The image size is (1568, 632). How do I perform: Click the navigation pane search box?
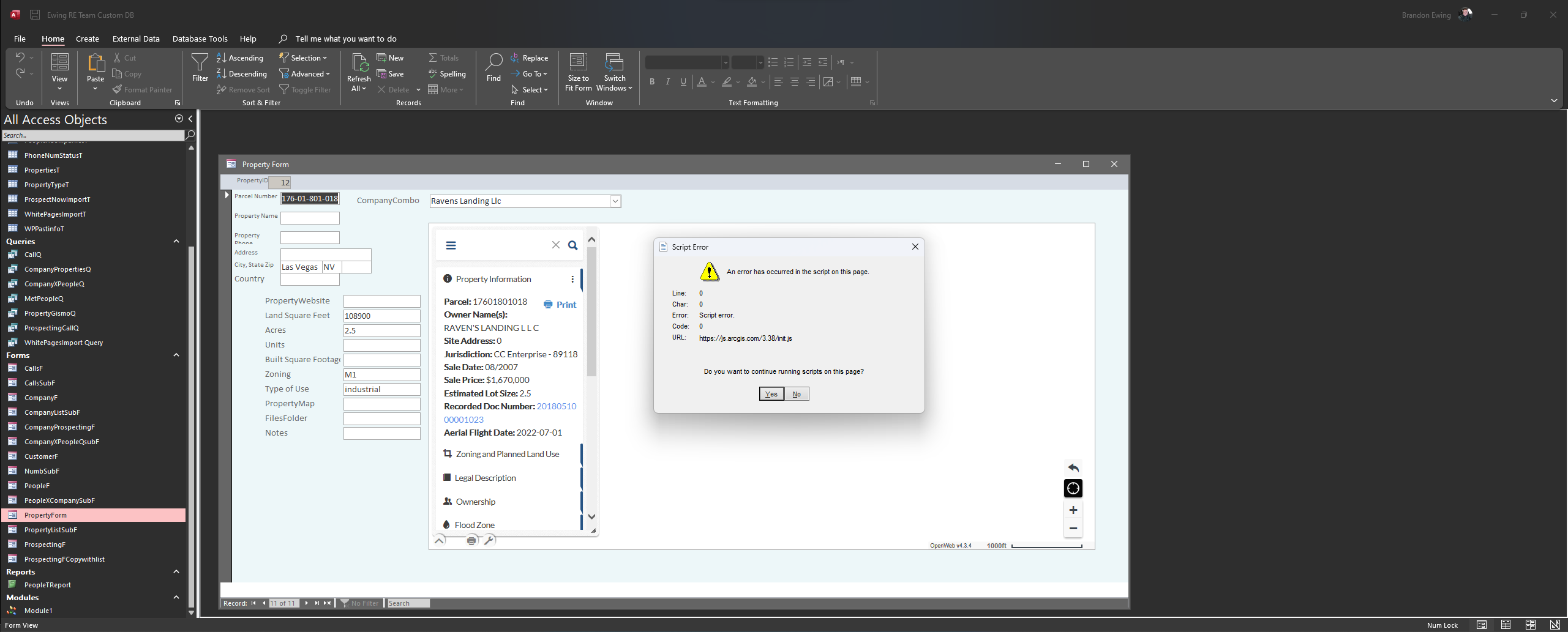(x=92, y=135)
